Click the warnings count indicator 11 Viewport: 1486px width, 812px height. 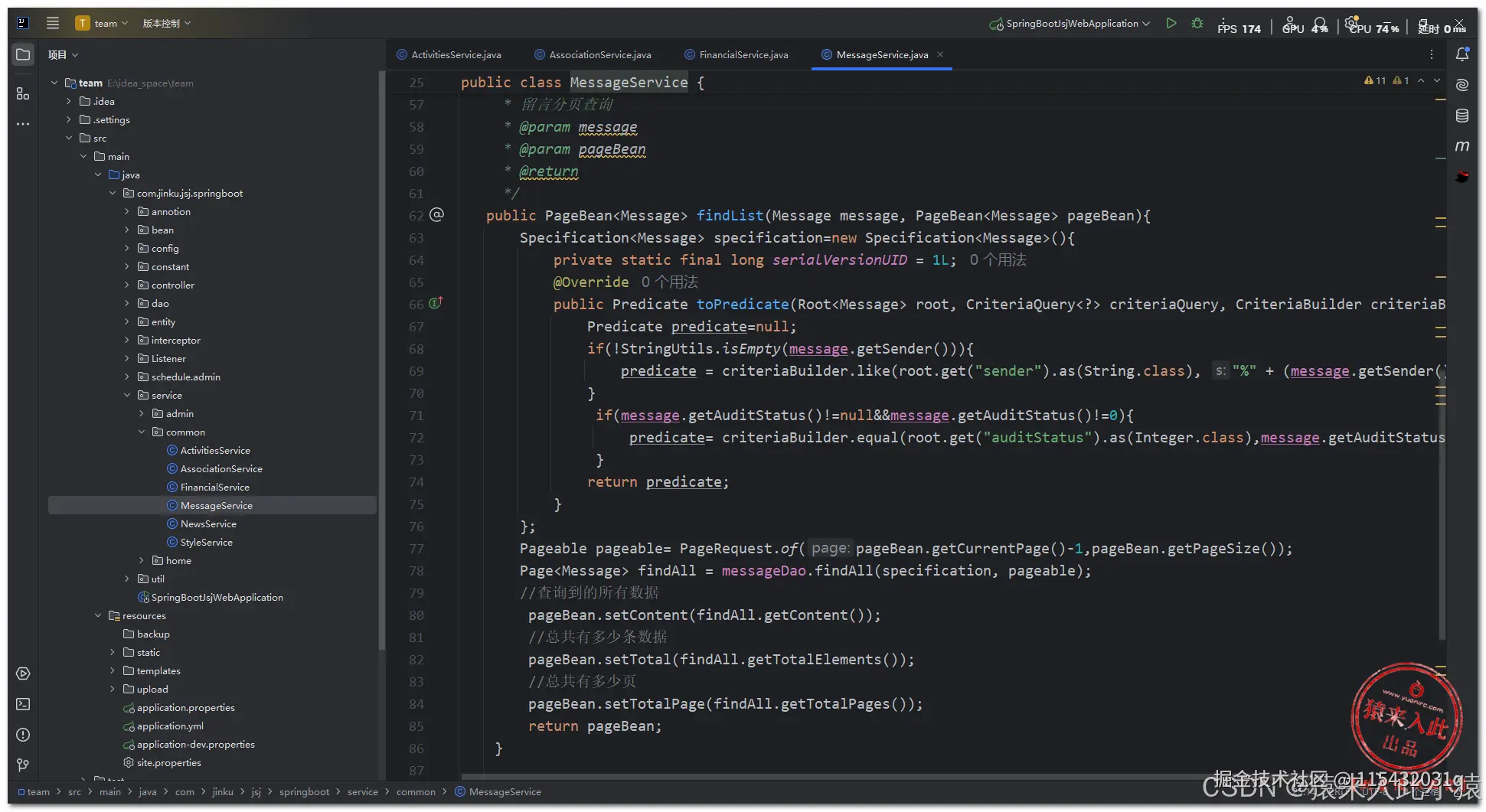1375,80
